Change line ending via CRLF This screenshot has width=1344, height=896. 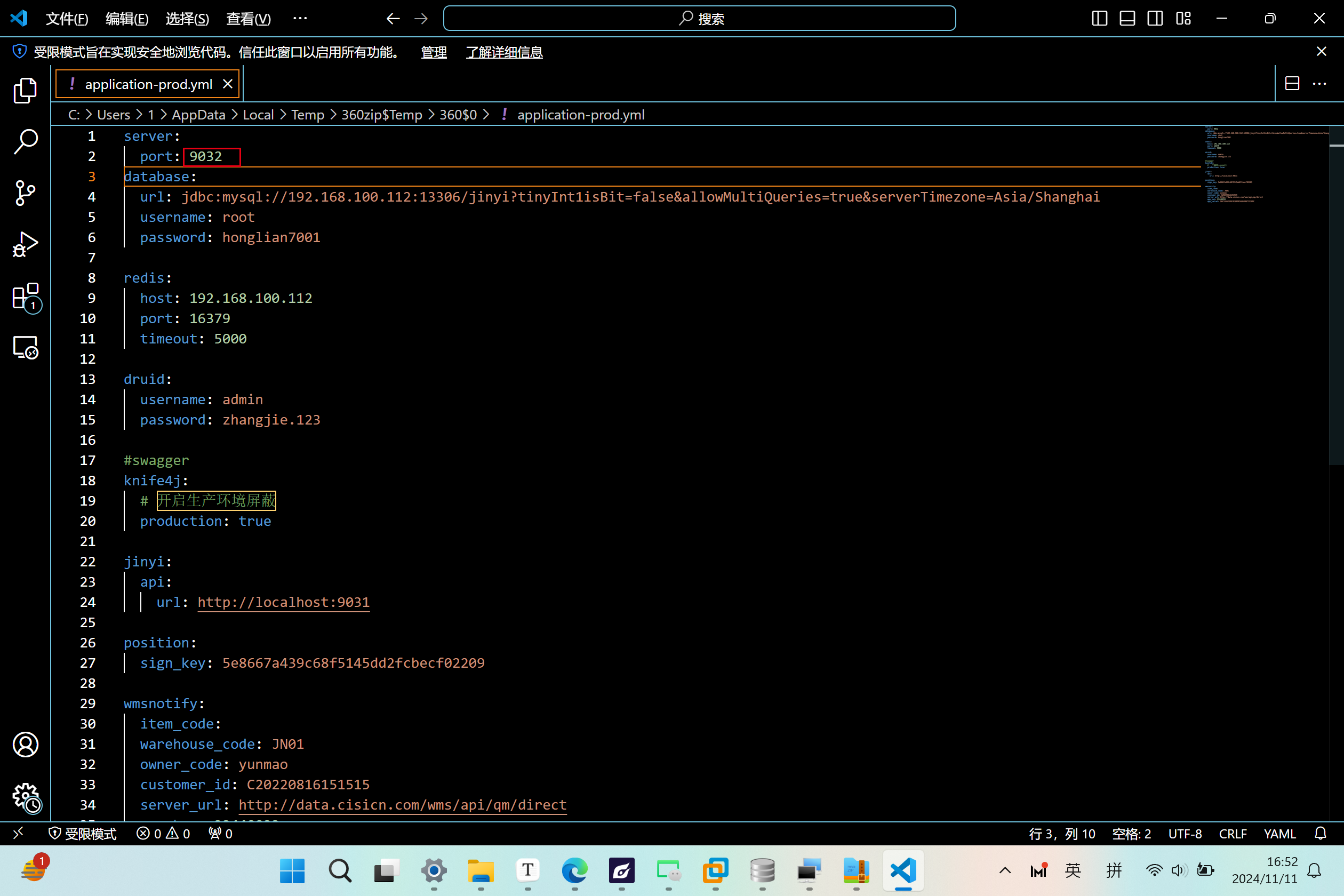(x=1233, y=833)
